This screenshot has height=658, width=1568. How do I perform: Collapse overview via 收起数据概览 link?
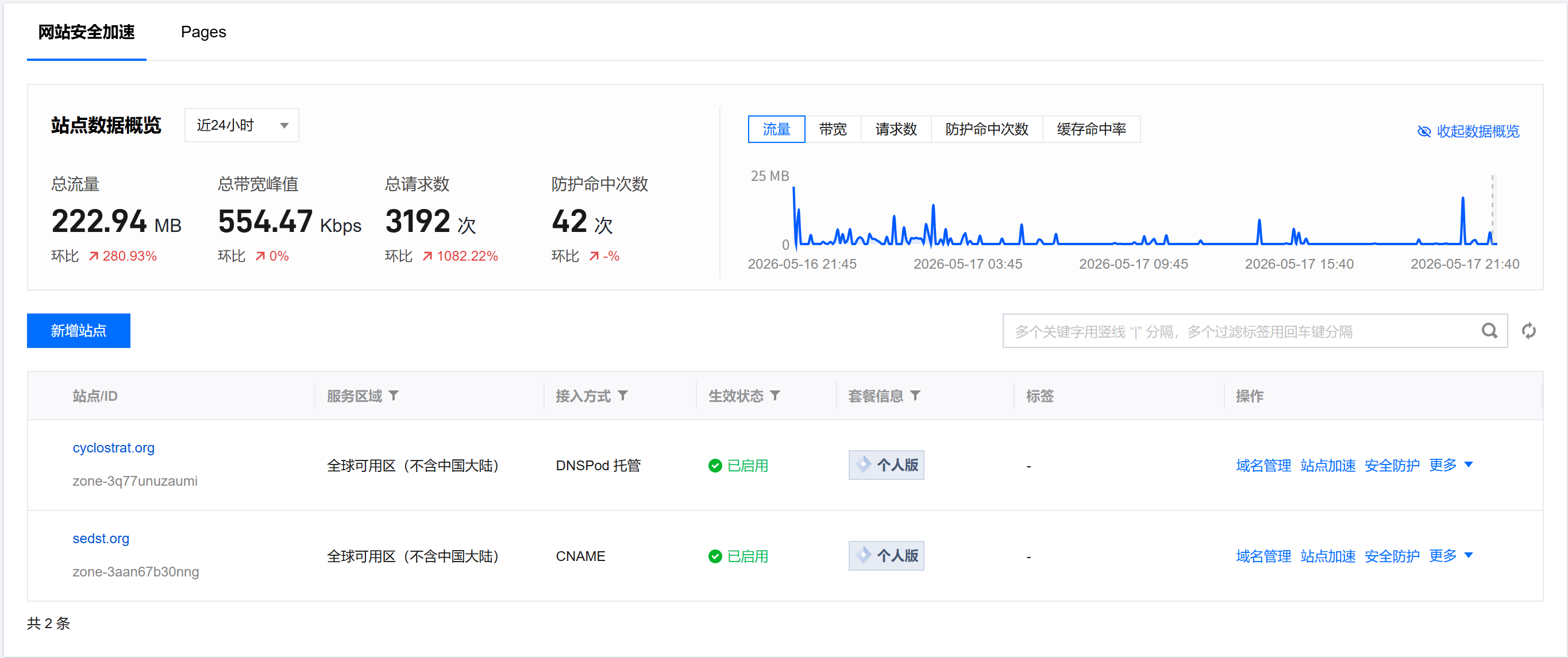(x=1467, y=131)
